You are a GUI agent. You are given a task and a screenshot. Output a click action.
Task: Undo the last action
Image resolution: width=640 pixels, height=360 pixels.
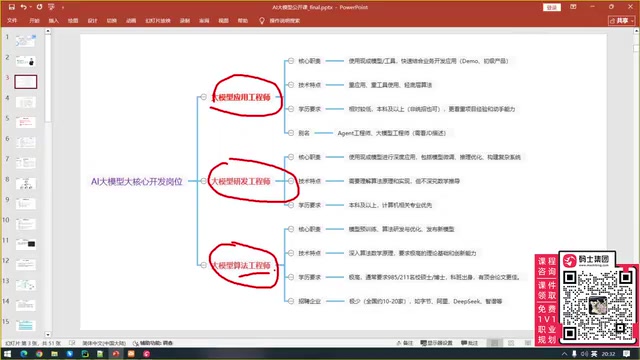tap(23, 7)
